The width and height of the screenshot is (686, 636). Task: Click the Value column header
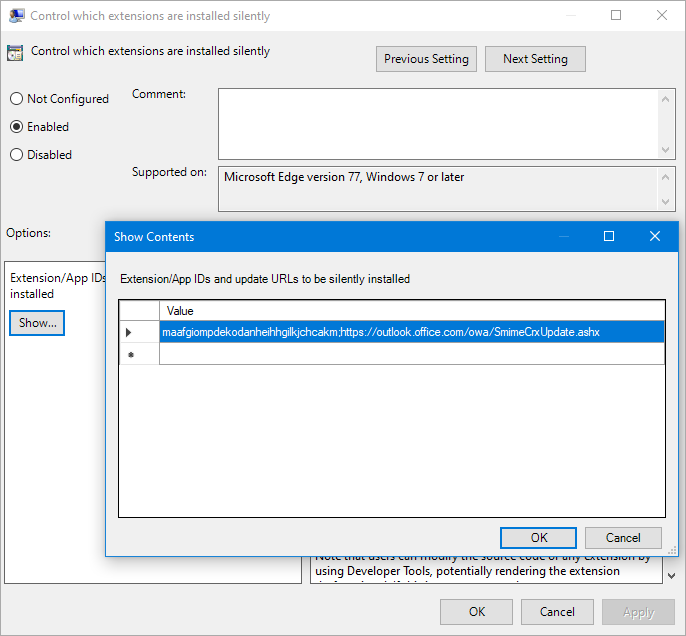point(412,311)
